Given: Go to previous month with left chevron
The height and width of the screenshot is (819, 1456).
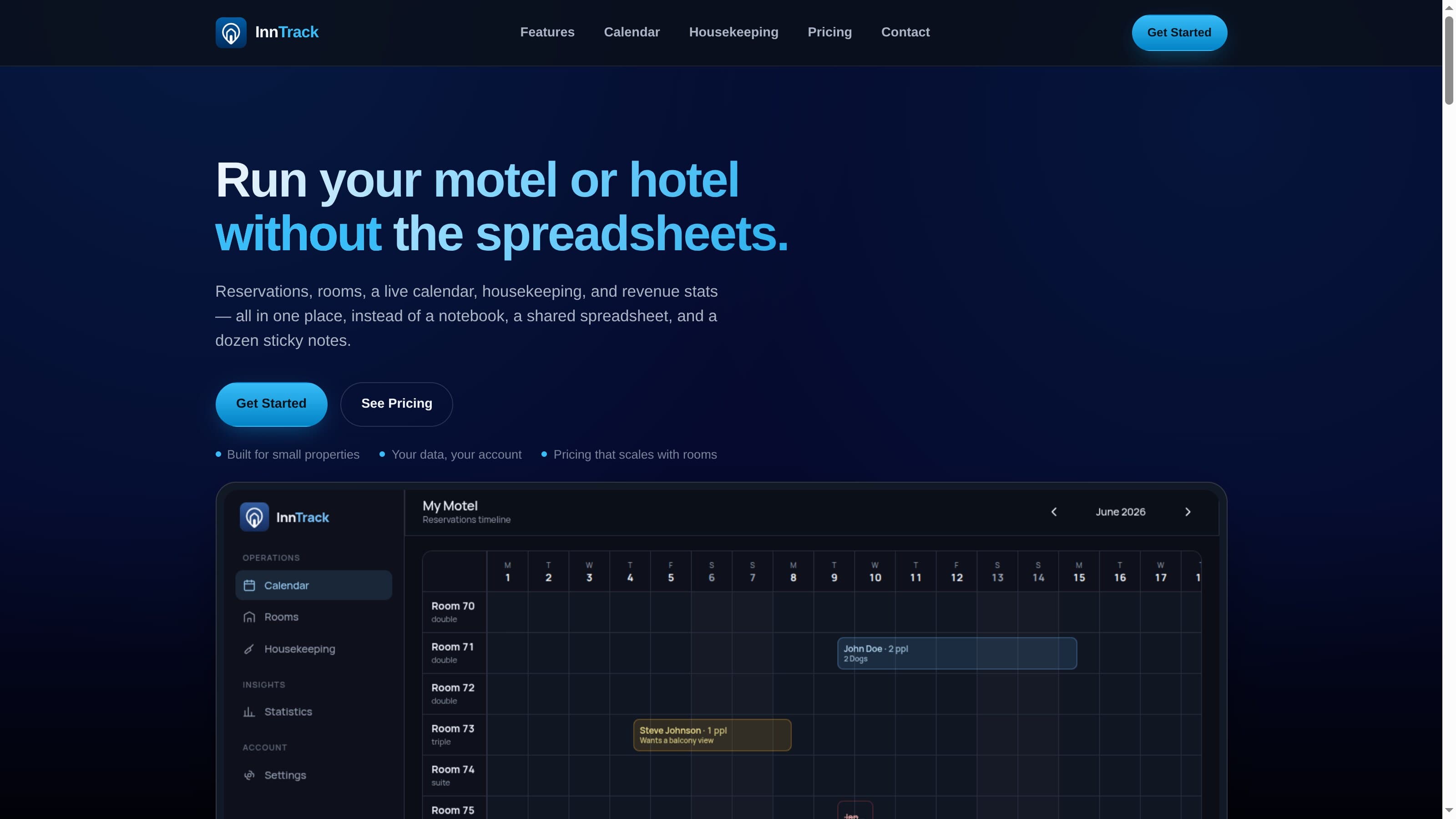Looking at the screenshot, I should pos(1054,511).
